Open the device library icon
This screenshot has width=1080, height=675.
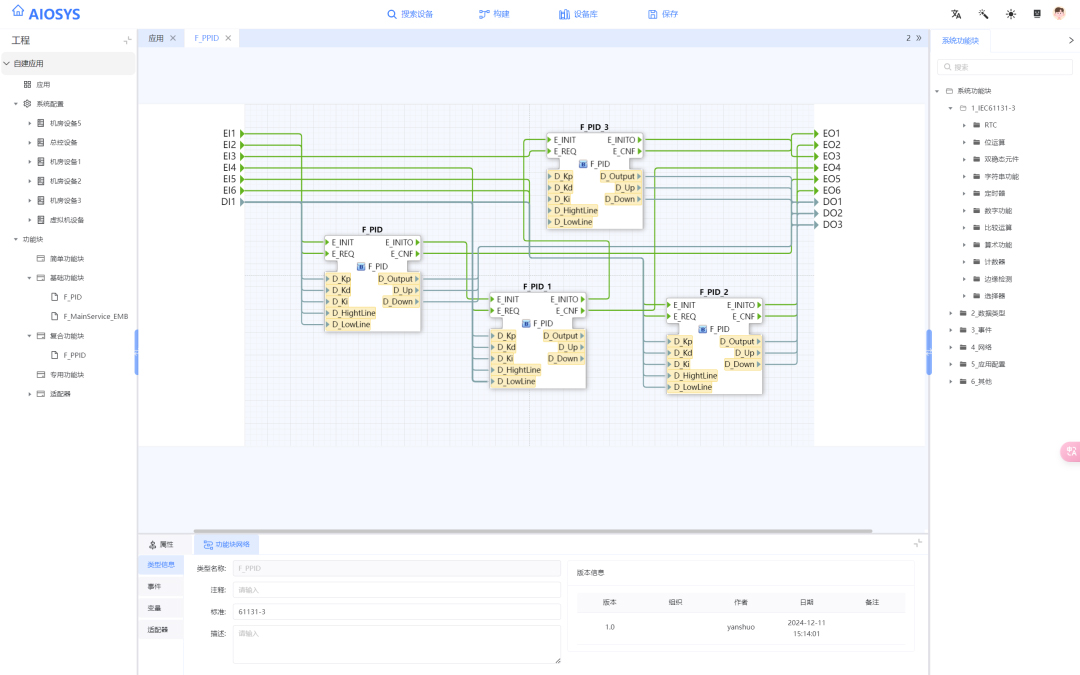564,14
